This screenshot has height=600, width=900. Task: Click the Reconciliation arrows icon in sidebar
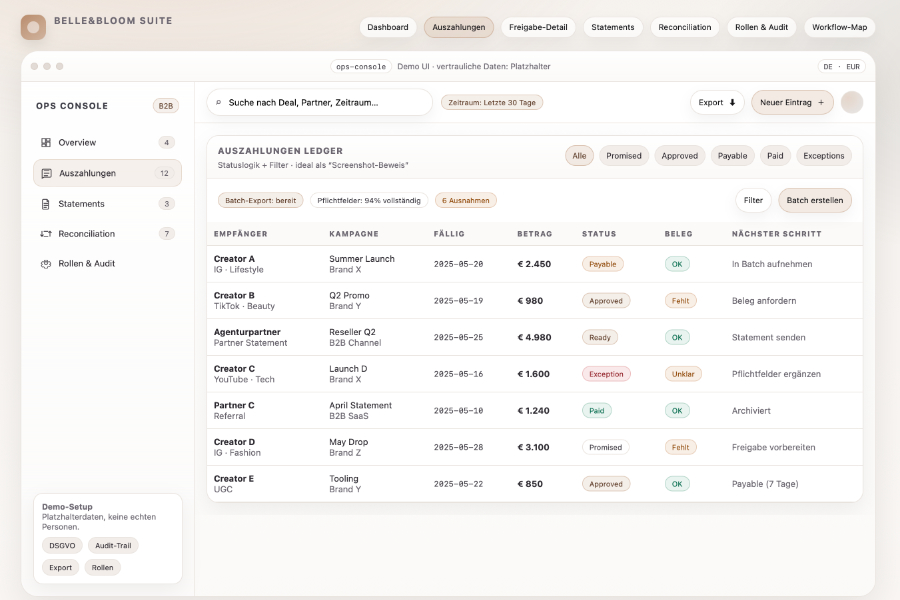coord(46,234)
